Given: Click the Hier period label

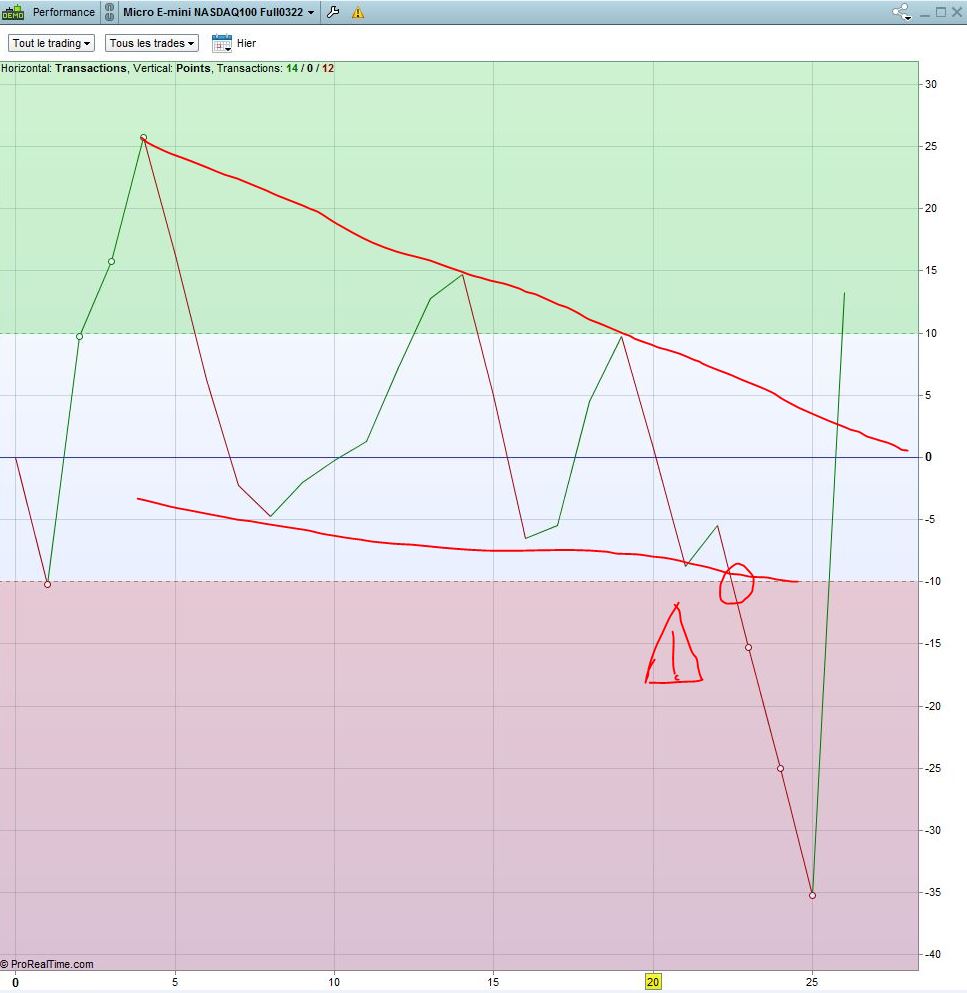Looking at the screenshot, I should click(x=246, y=43).
